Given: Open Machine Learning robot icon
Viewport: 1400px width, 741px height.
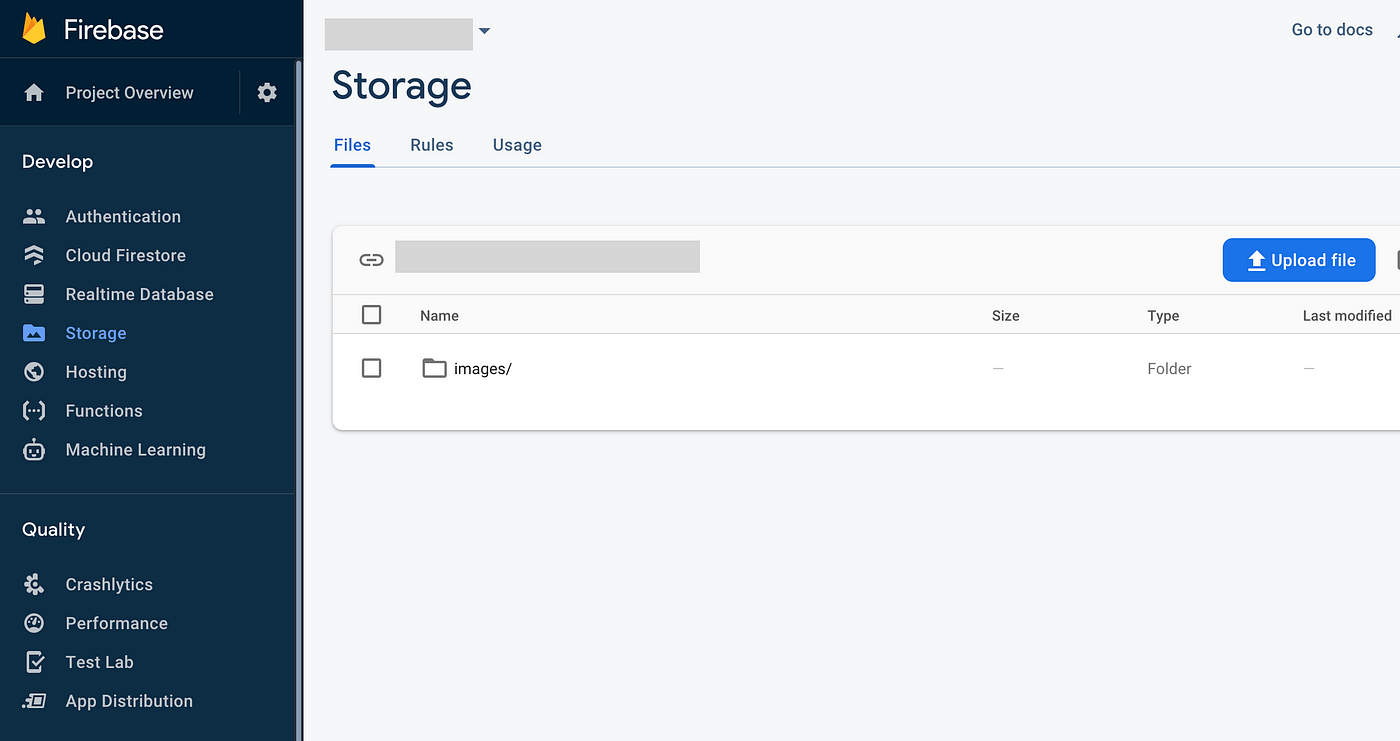Looking at the screenshot, I should [x=34, y=450].
